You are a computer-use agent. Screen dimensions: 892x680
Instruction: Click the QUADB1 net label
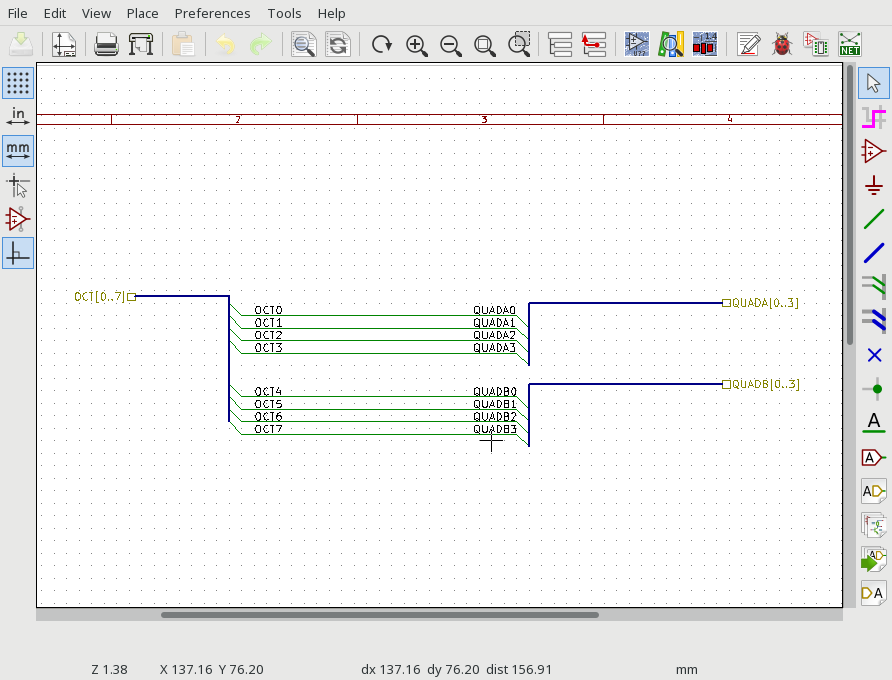coord(494,404)
